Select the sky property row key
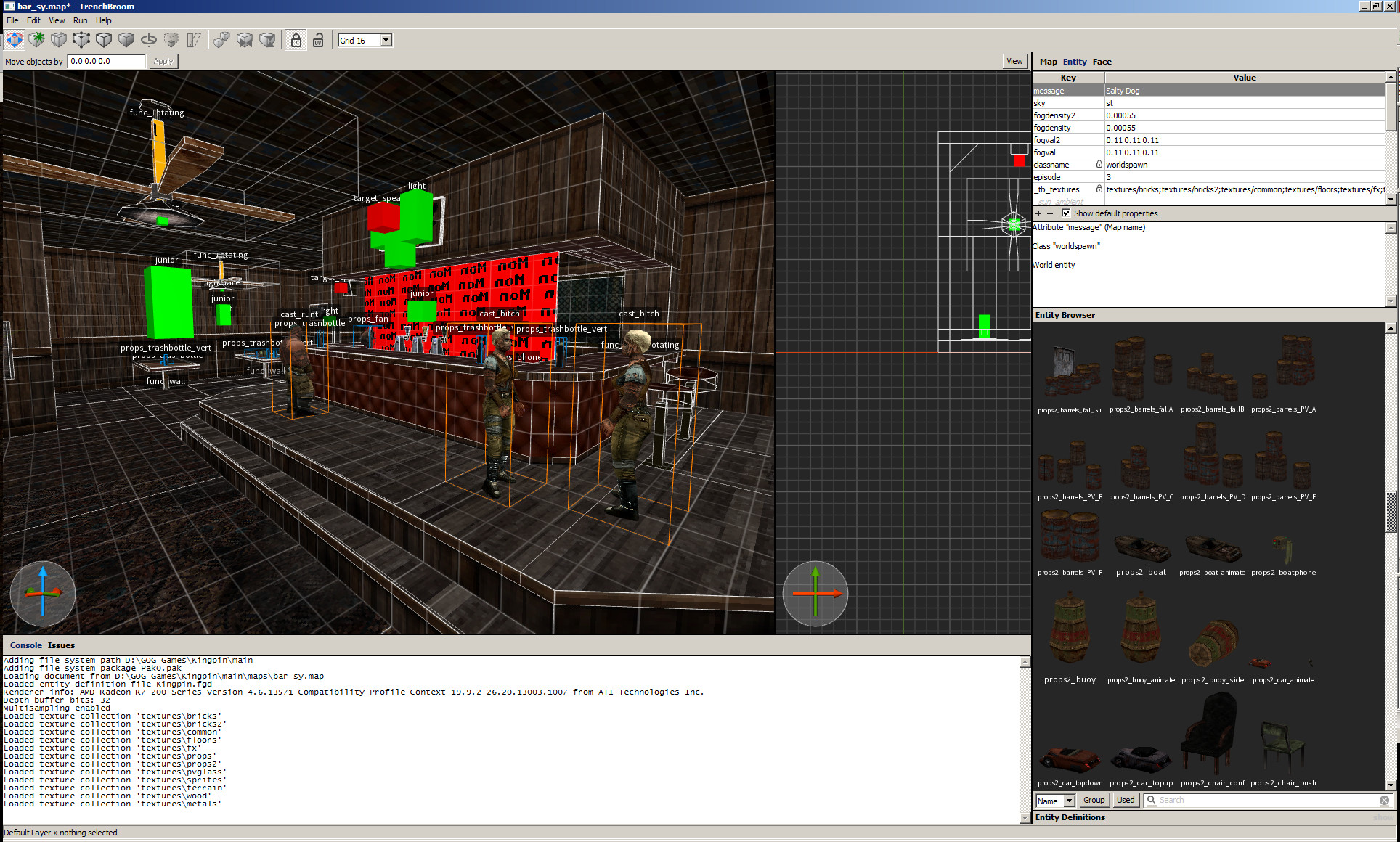The width and height of the screenshot is (1400, 842). (1067, 103)
